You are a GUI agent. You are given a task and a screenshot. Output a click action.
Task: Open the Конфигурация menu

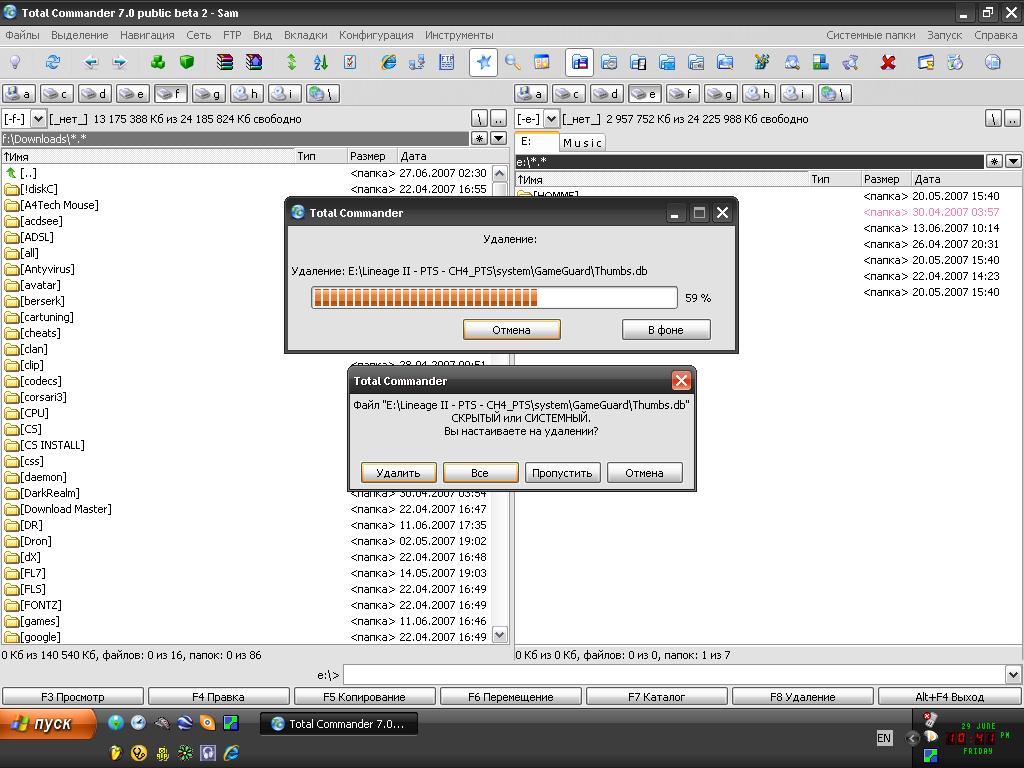coord(376,35)
